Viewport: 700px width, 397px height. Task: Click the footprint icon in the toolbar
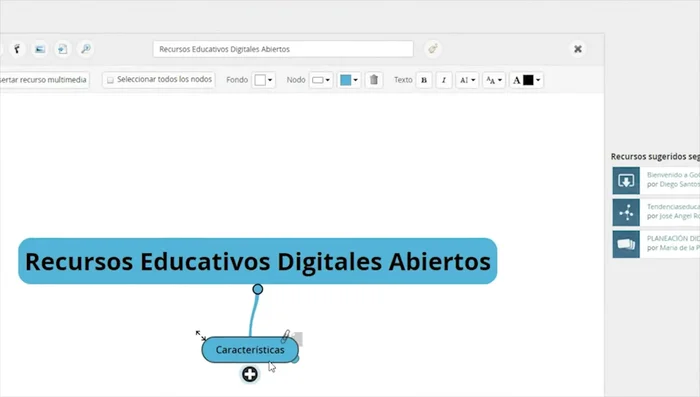tap(17, 49)
